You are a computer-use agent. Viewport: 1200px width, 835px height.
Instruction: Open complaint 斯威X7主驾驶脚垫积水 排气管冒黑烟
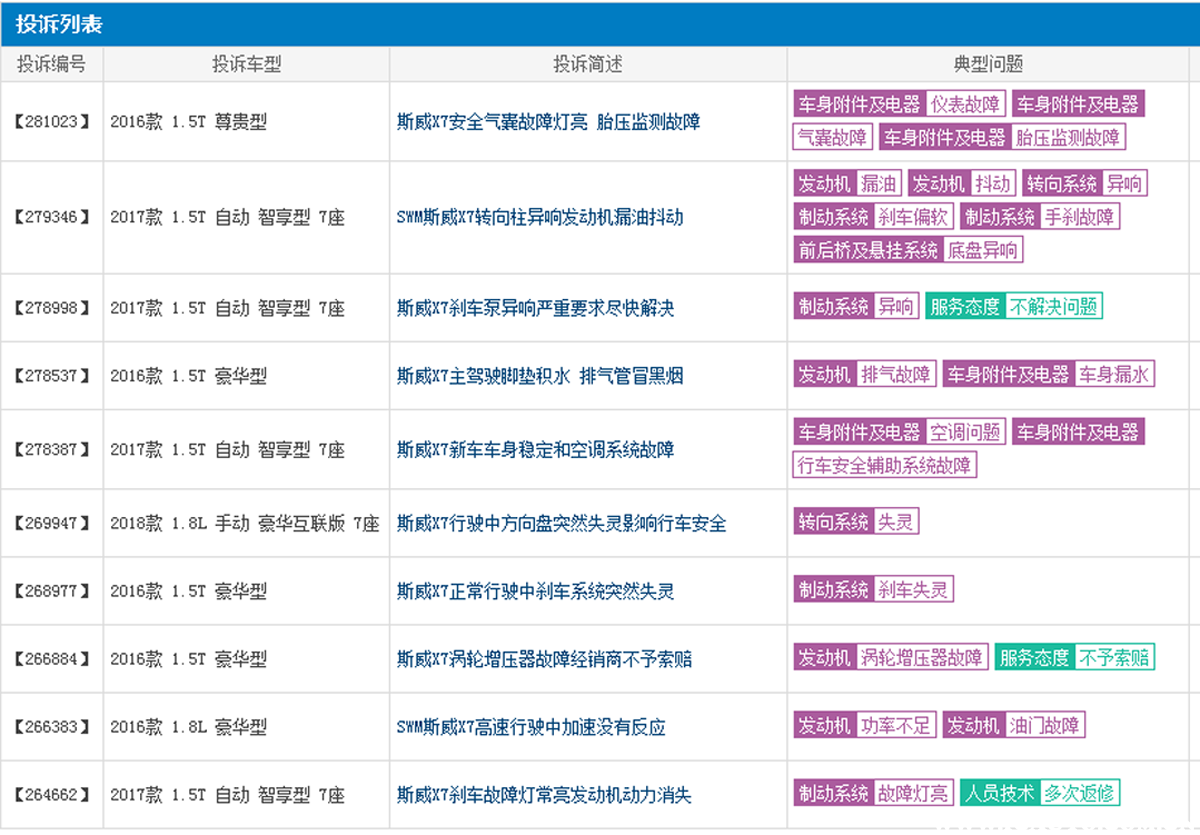(x=540, y=376)
